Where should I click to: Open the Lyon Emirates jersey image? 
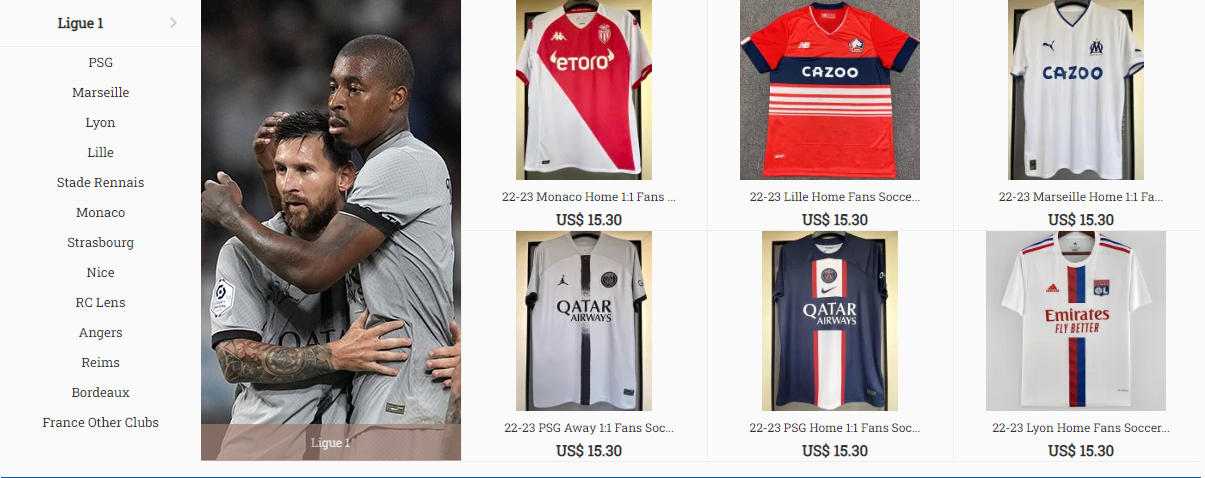1076,321
